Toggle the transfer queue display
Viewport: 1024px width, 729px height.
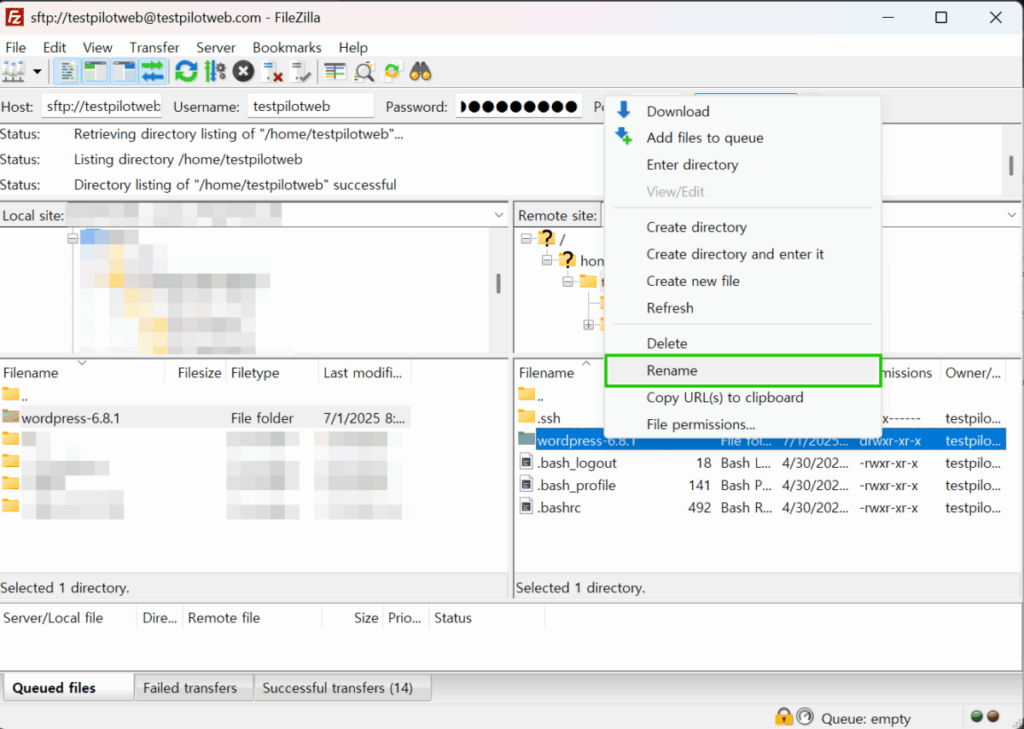click(152, 71)
